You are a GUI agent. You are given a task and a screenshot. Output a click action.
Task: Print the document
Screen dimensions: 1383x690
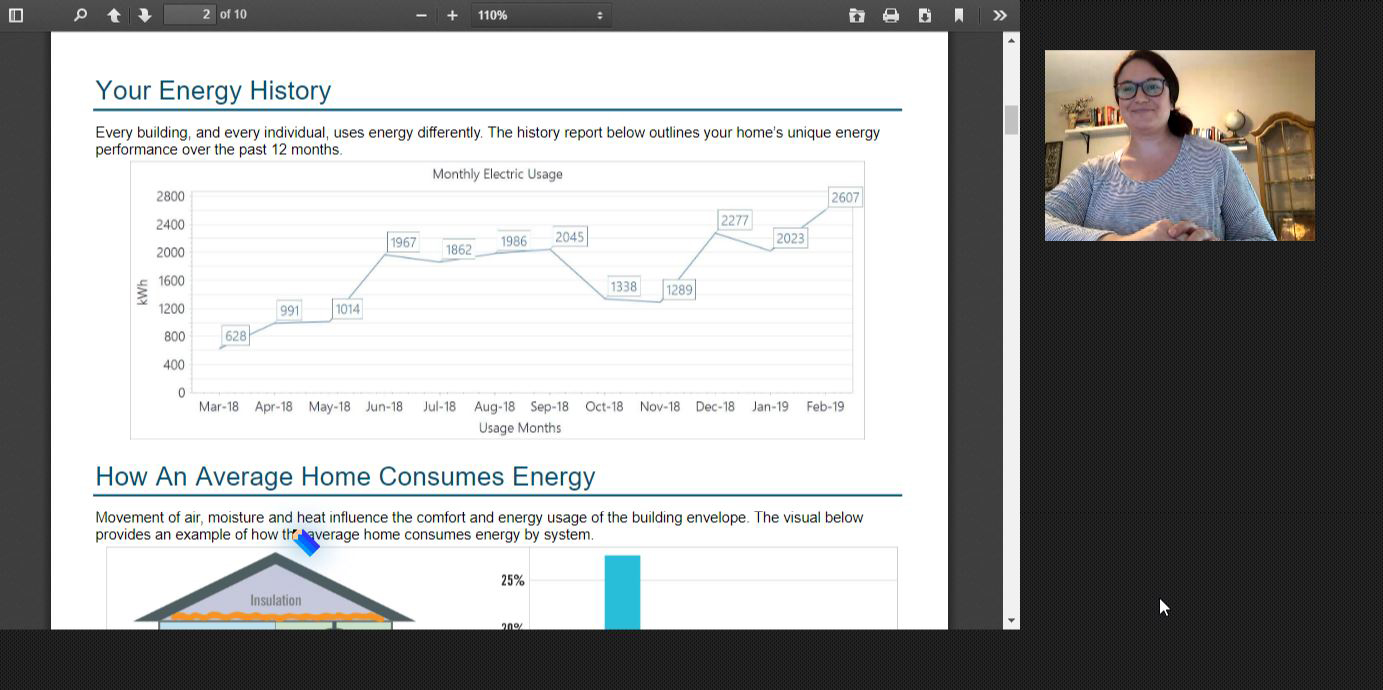(891, 15)
